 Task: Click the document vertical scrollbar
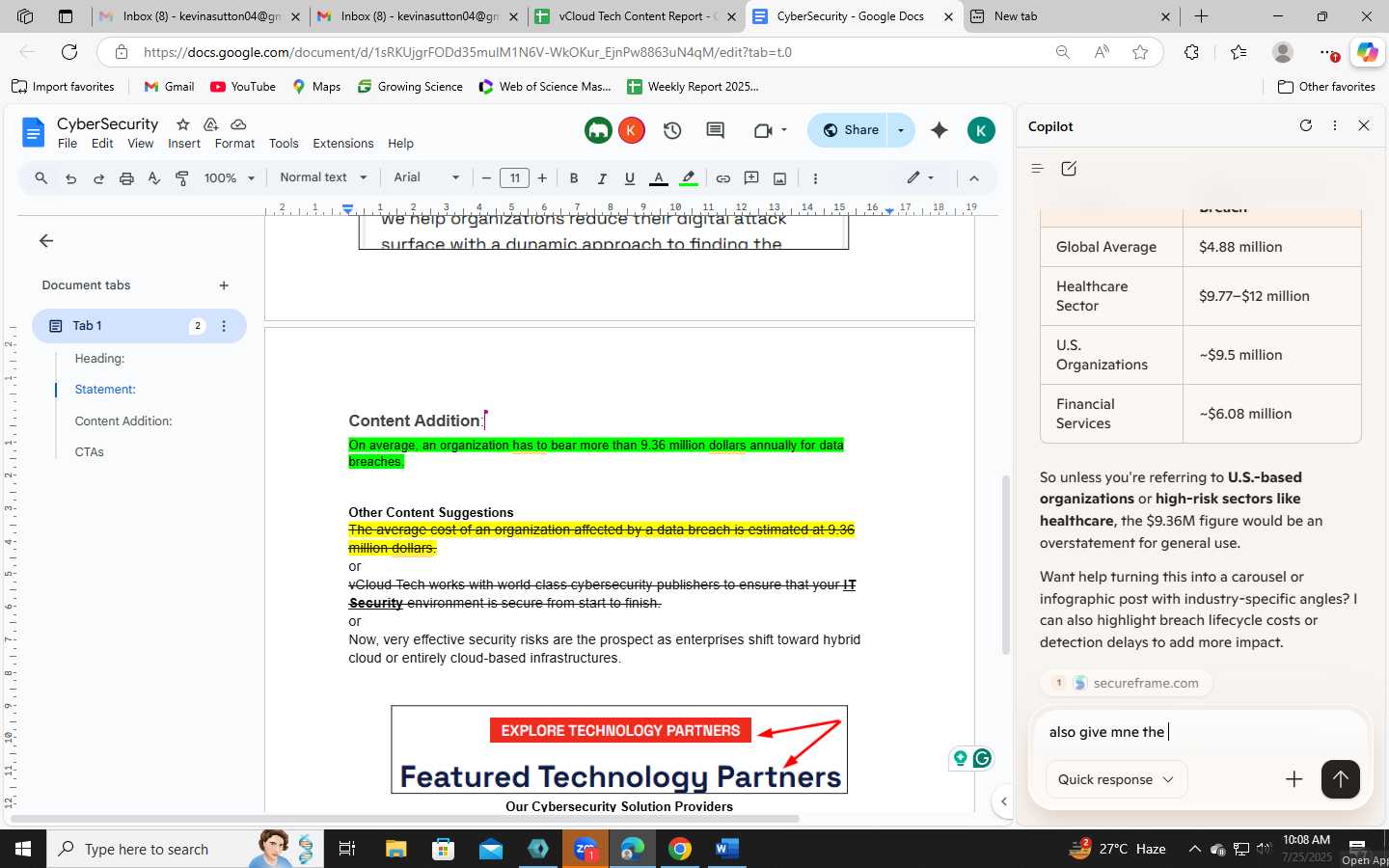1007,565
